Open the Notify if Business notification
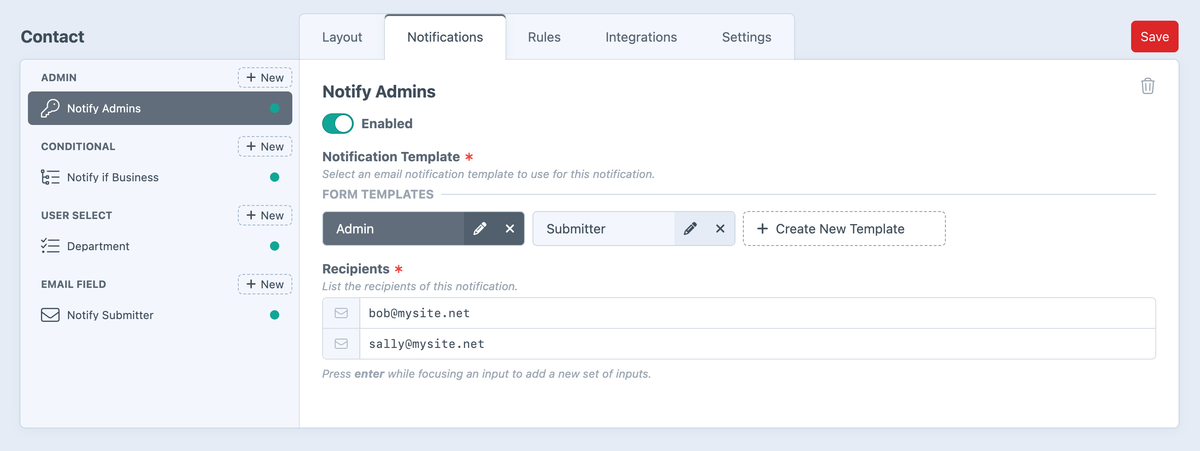The width and height of the screenshot is (1200, 451). pyautogui.click(x=160, y=177)
